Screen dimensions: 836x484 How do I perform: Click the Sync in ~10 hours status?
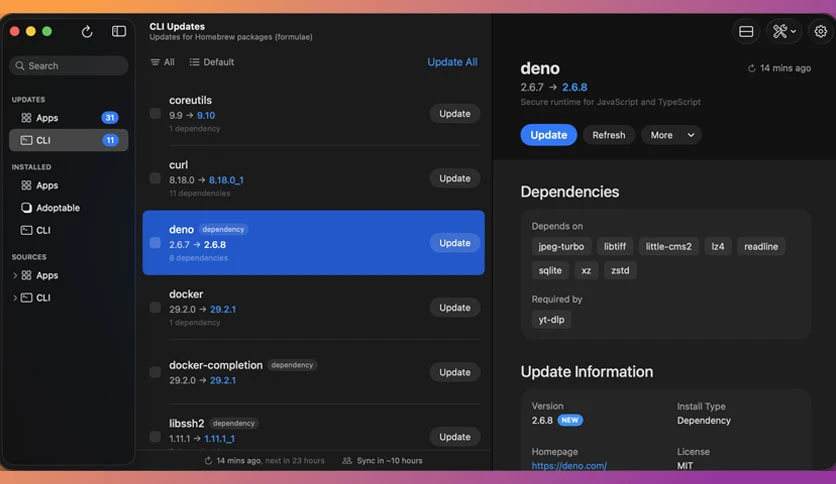382,461
